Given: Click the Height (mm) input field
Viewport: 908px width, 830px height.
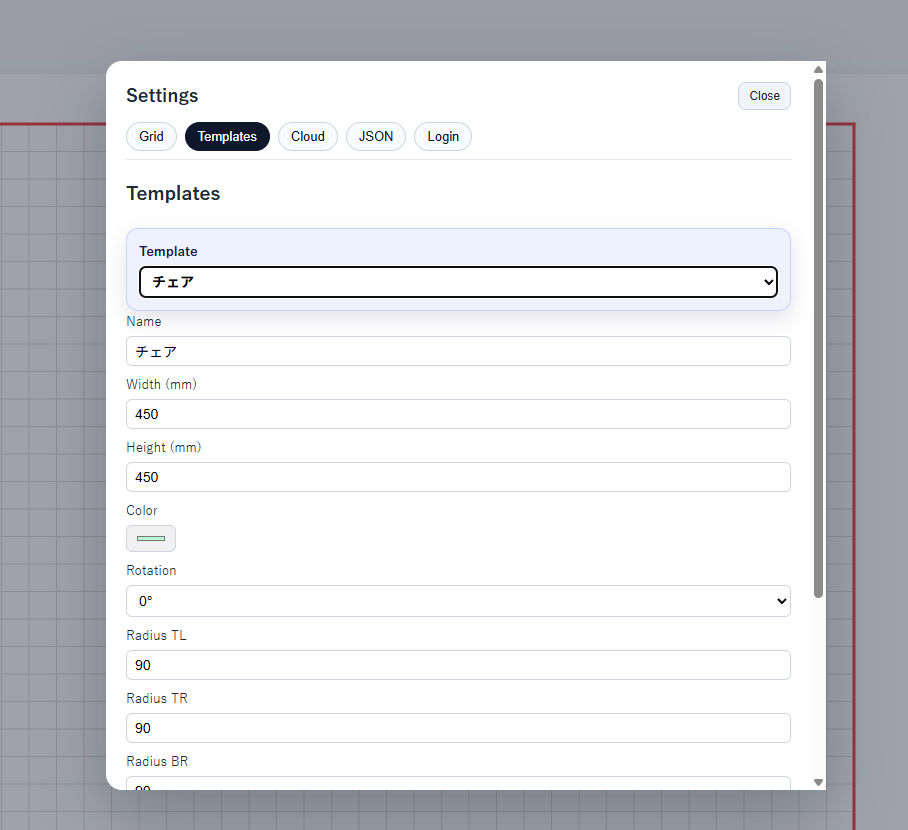Looking at the screenshot, I should tap(458, 477).
